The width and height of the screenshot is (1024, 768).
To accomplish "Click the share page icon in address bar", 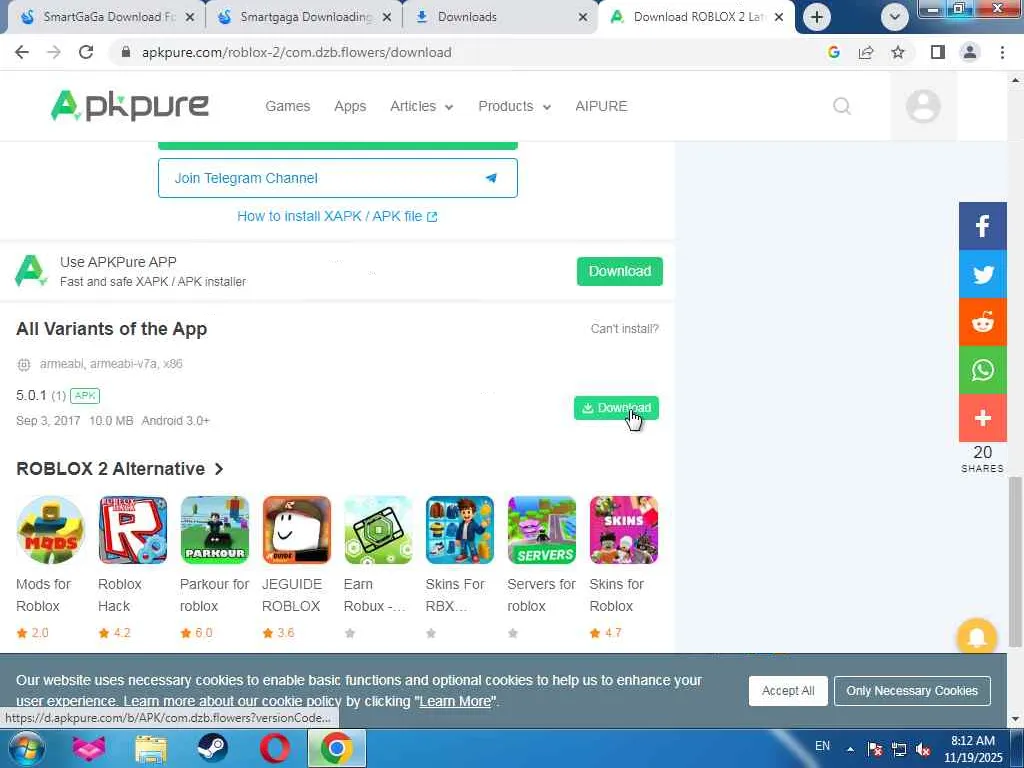I will (x=866, y=52).
